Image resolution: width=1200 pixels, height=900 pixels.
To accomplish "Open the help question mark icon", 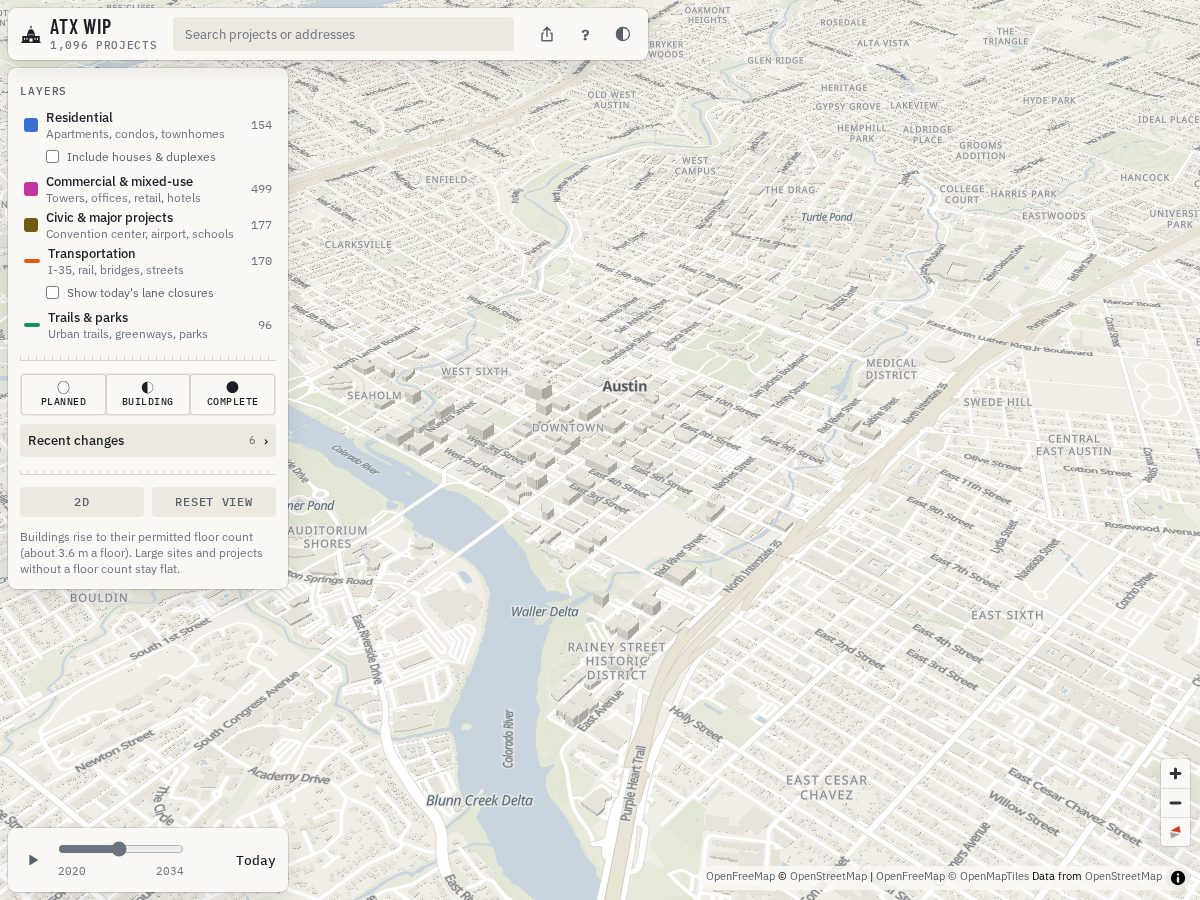I will (x=585, y=34).
